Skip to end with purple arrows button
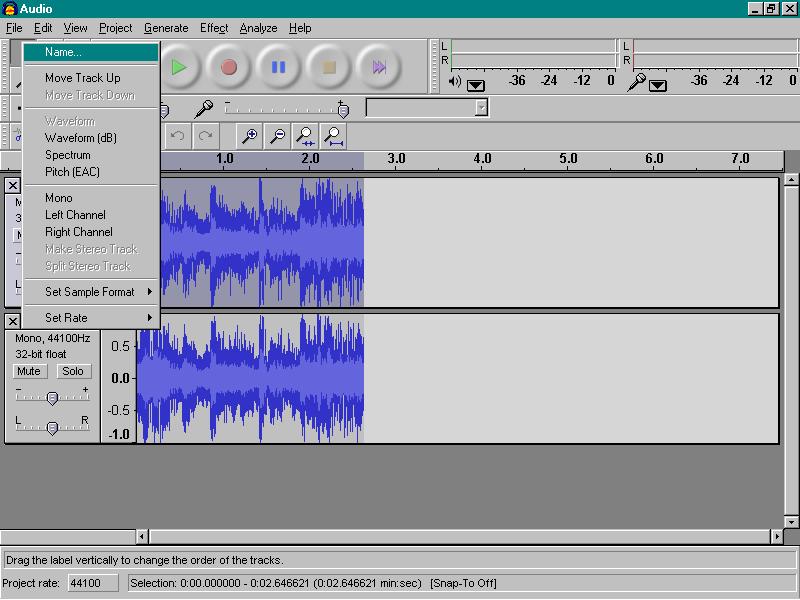 [379, 67]
